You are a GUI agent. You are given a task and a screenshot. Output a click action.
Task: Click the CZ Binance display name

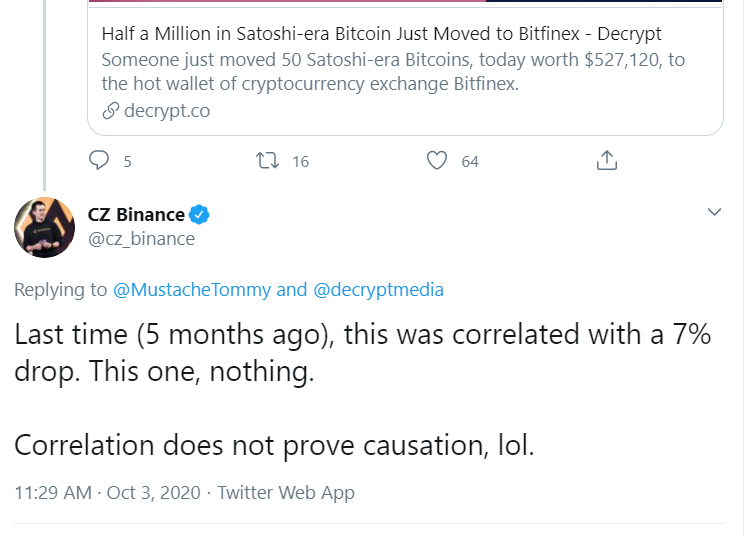point(136,214)
